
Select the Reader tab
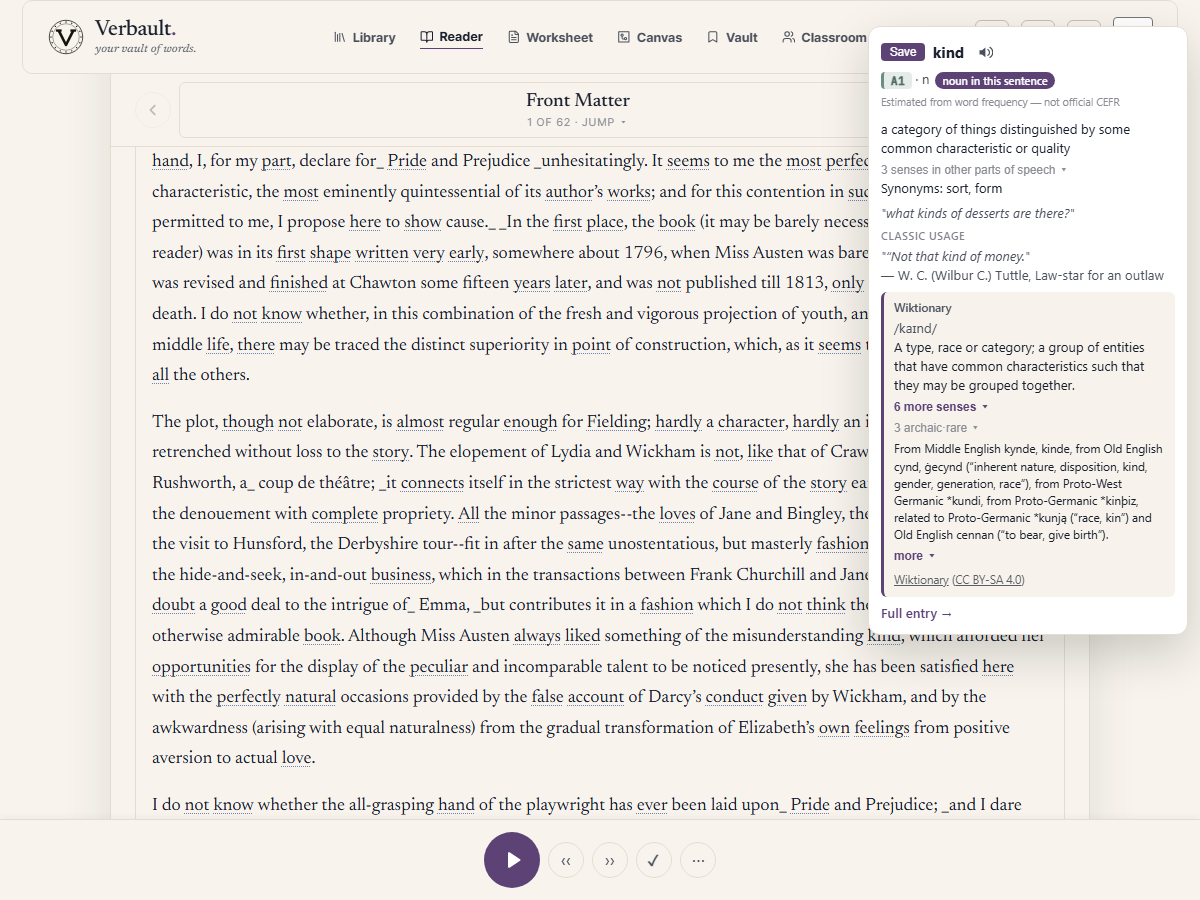[451, 37]
